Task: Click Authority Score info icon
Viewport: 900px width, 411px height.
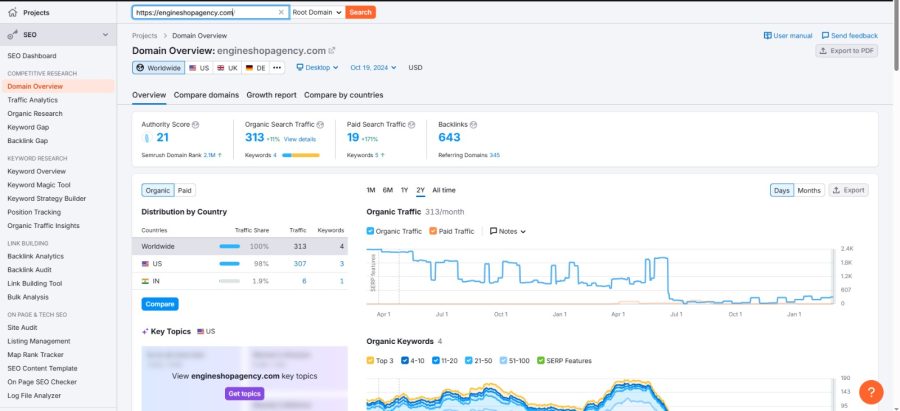Action: (x=196, y=125)
